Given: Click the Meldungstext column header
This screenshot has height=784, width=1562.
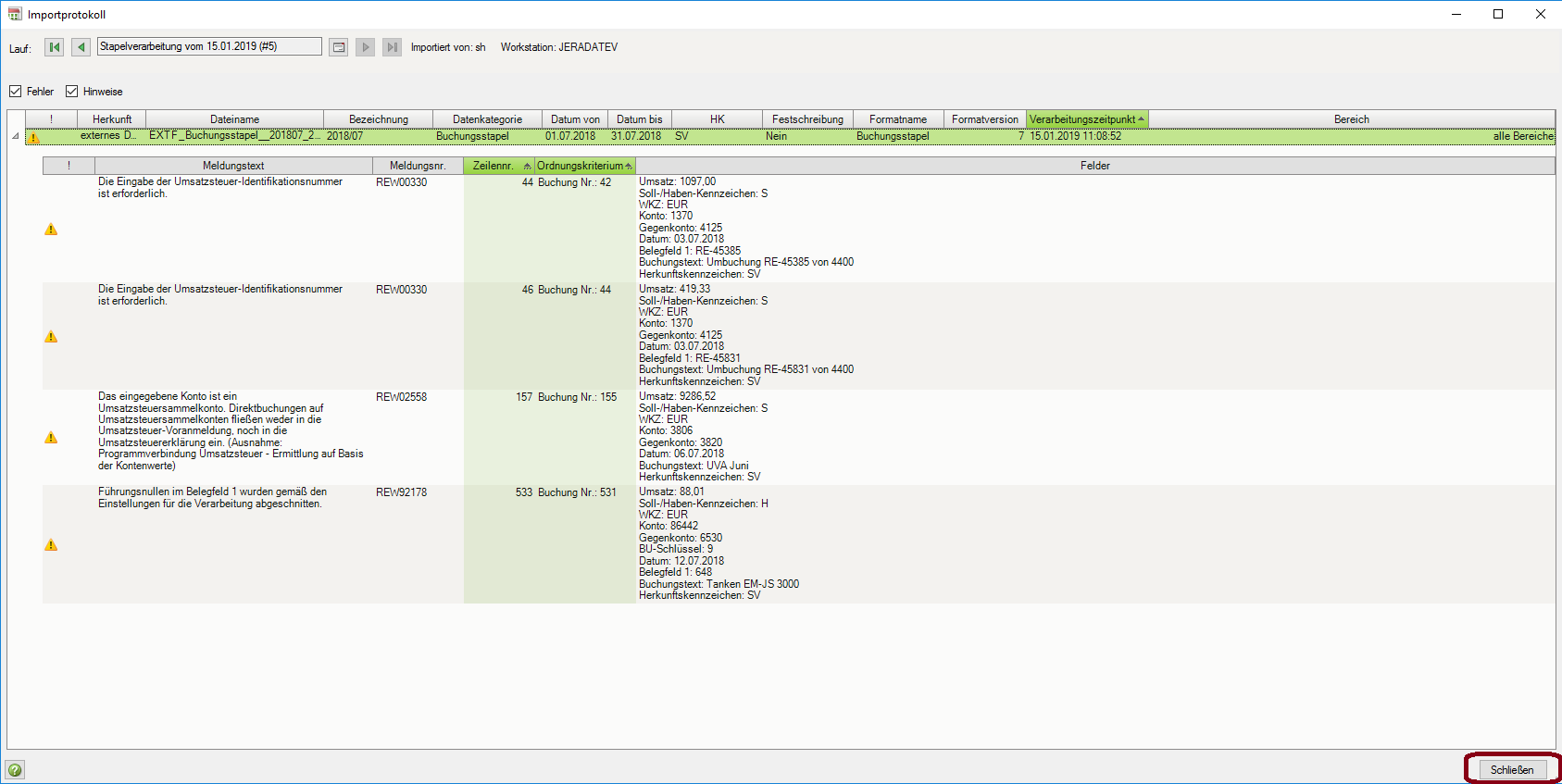Looking at the screenshot, I should (x=233, y=166).
